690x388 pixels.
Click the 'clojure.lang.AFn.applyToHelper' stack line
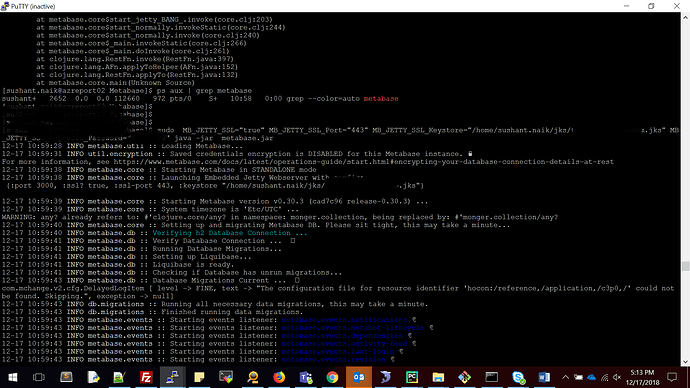pyautogui.click(x=137, y=67)
